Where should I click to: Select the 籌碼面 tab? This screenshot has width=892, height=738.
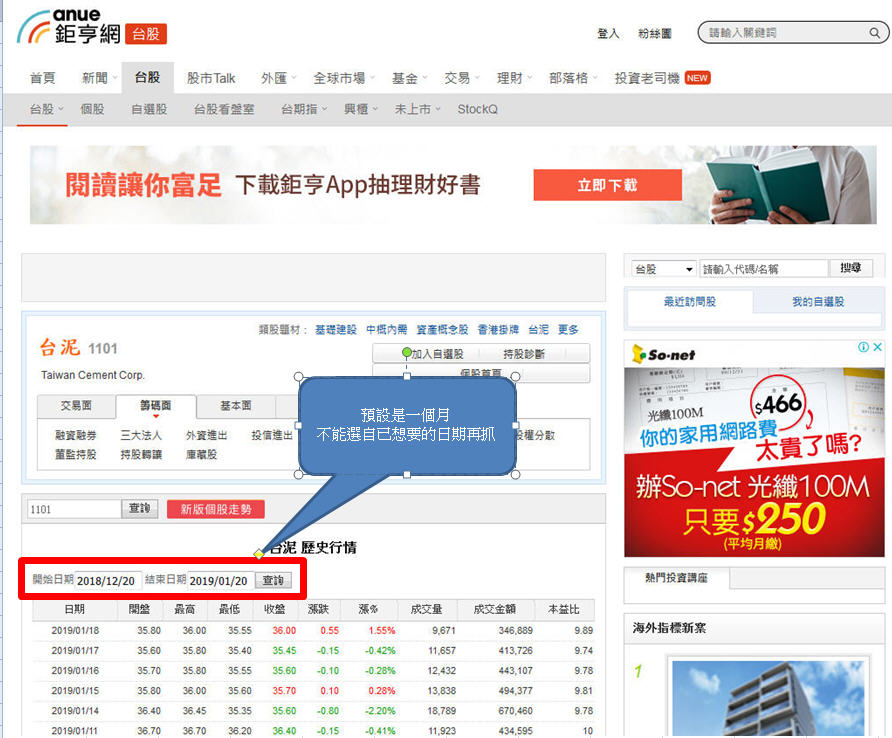(156, 406)
